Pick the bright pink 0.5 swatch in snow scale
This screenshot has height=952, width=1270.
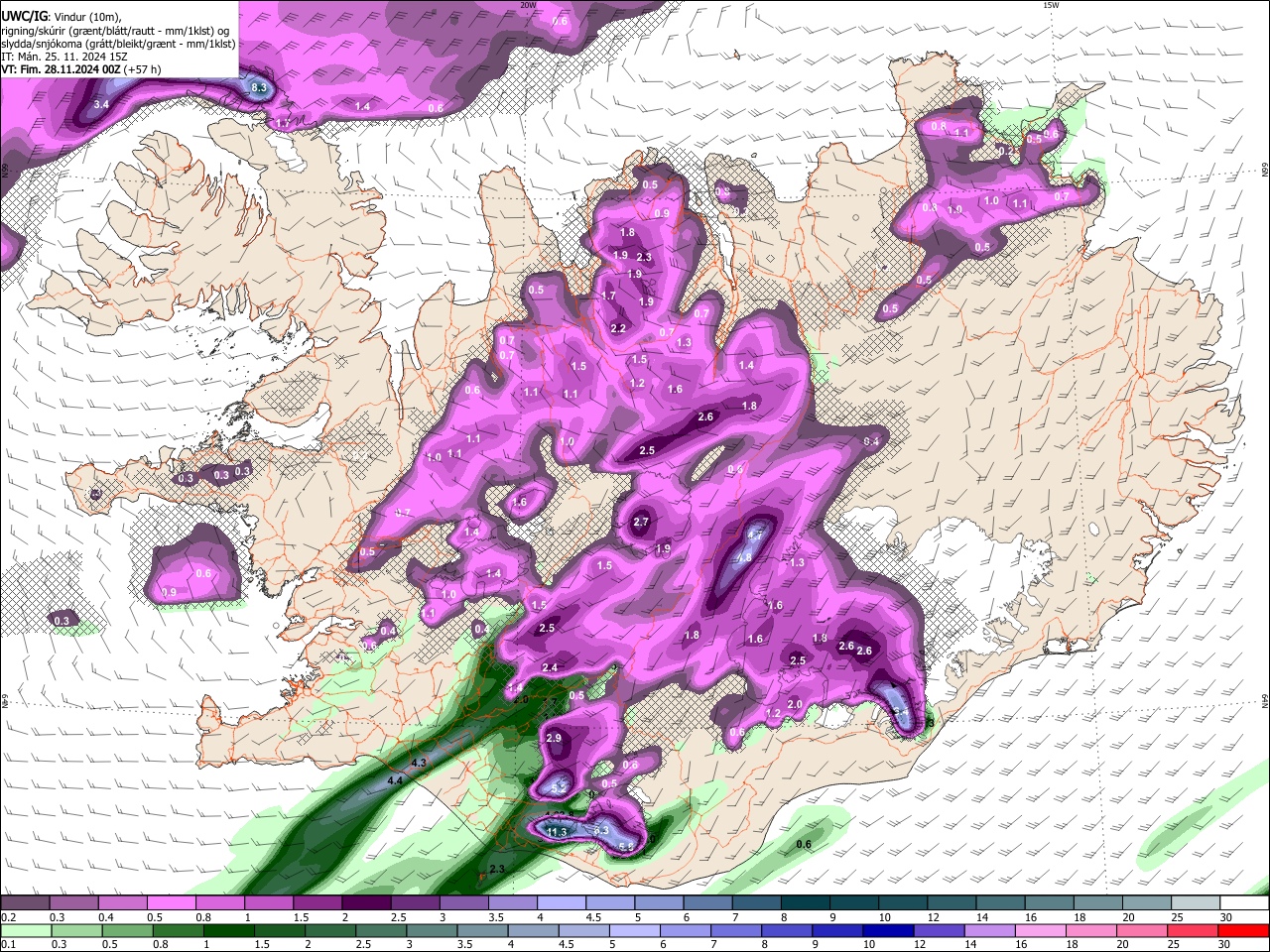pyautogui.click(x=170, y=903)
